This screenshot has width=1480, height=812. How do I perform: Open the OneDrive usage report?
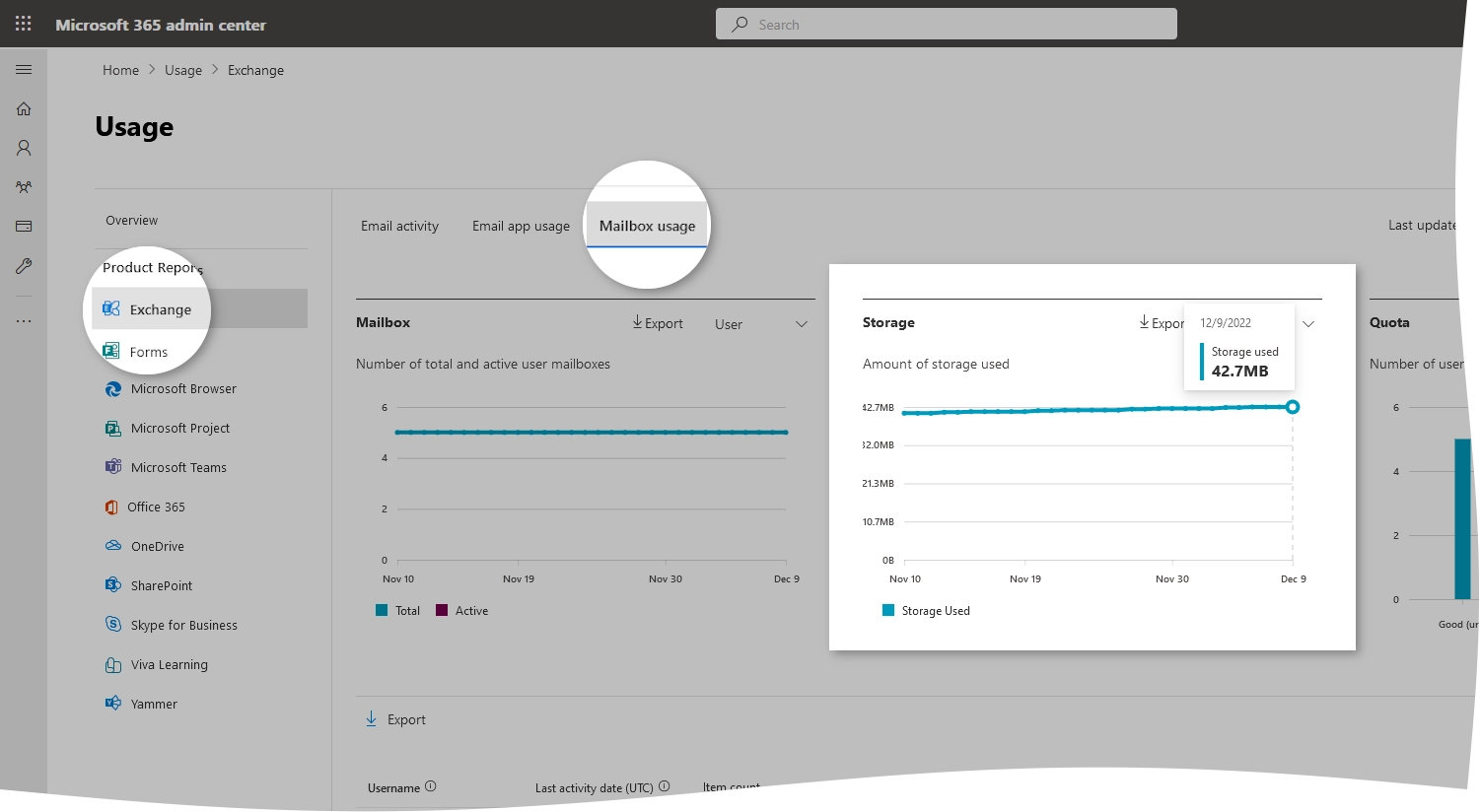click(x=158, y=546)
